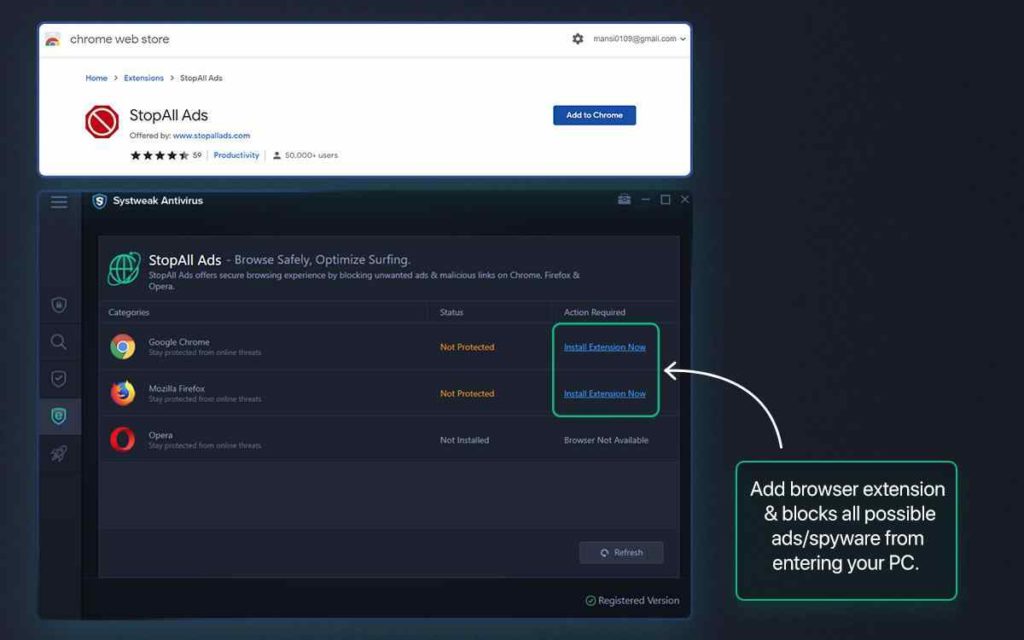Click the StopAll Ads red stop-sign logo
This screenshot has width=1024, height=640.
pos(102,122)
